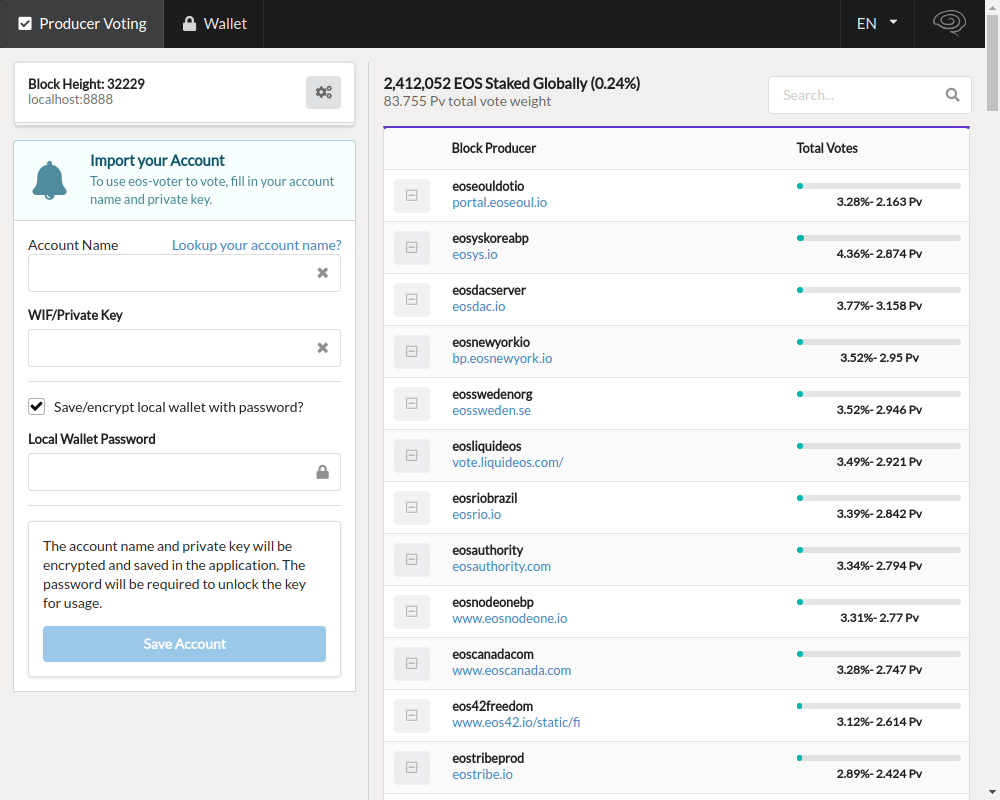
Task: Toggle vote button for eosnewyorkio
Action: point(411,352)
